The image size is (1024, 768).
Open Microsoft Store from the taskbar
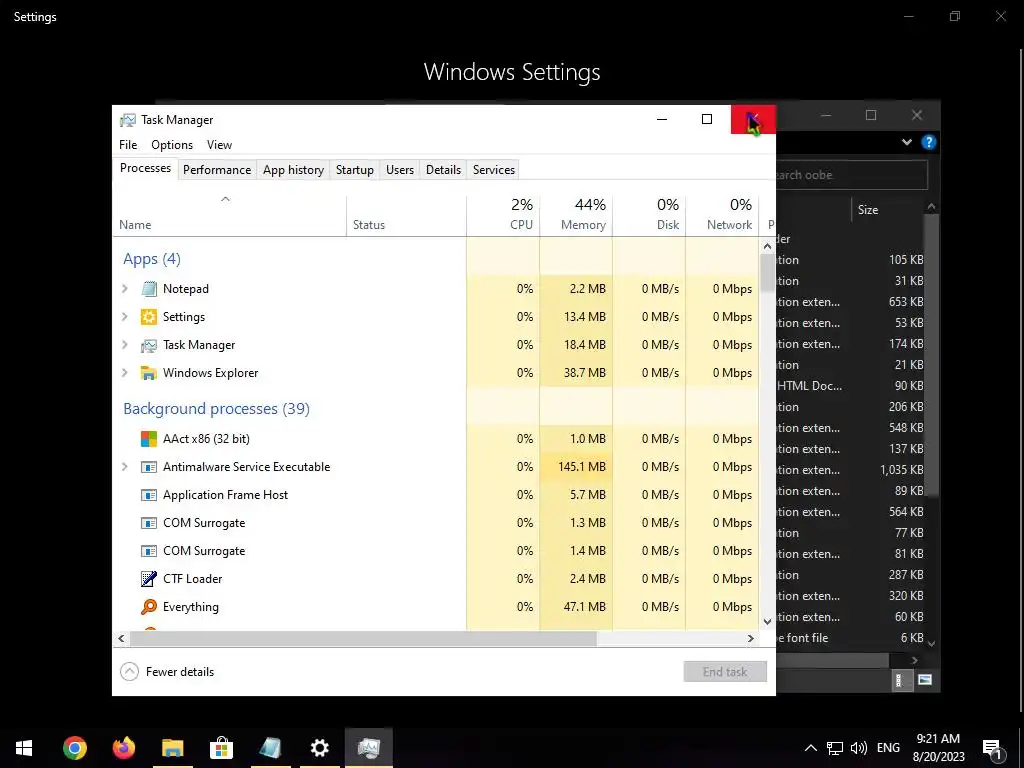click(221, 748)
